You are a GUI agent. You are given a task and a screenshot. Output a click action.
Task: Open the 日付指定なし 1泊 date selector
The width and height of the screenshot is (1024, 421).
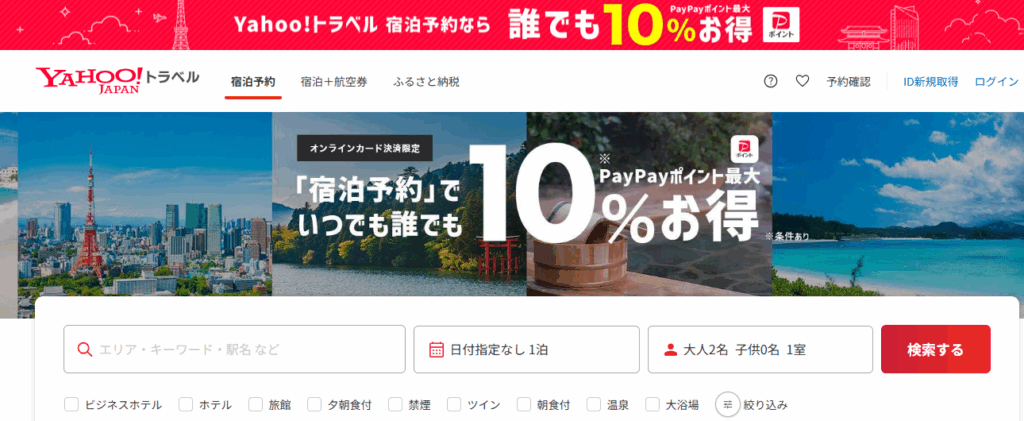(x=526, y=349)
